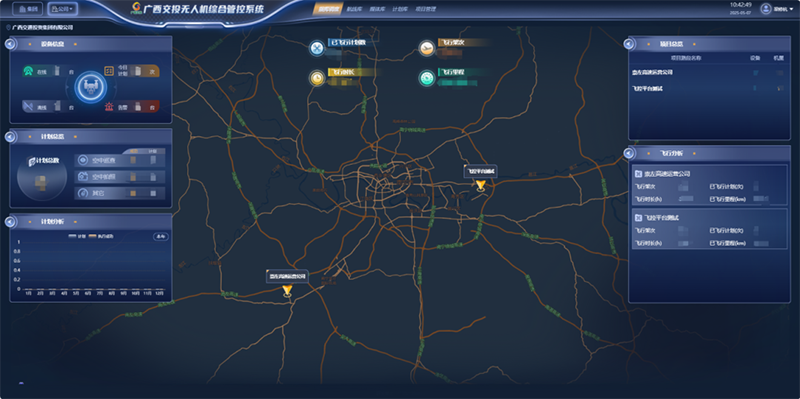Select the 空中巡查 plan row
Screen dimensions: 800x399
(x=120, y=161)
